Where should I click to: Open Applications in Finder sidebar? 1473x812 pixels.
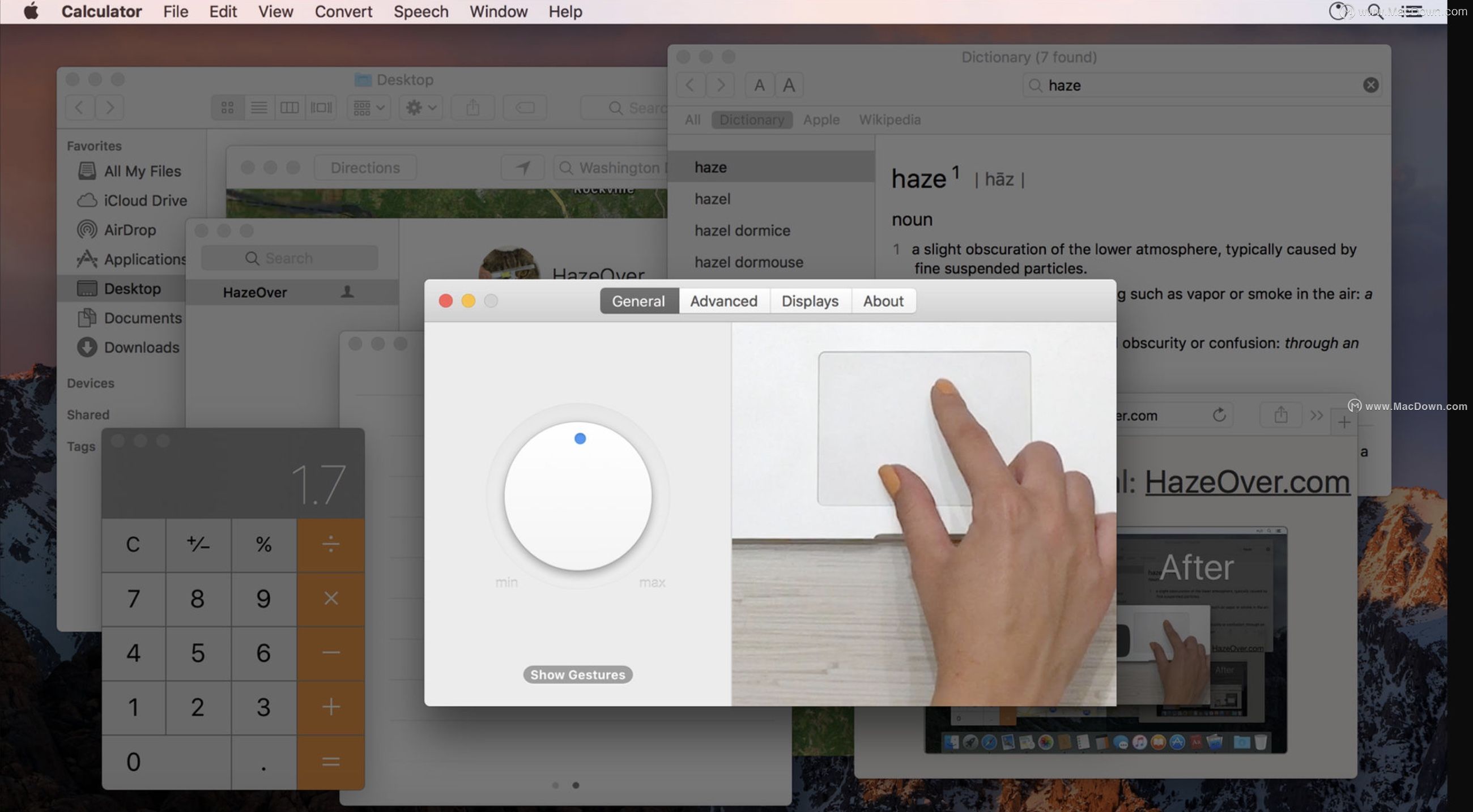(131, 259)
